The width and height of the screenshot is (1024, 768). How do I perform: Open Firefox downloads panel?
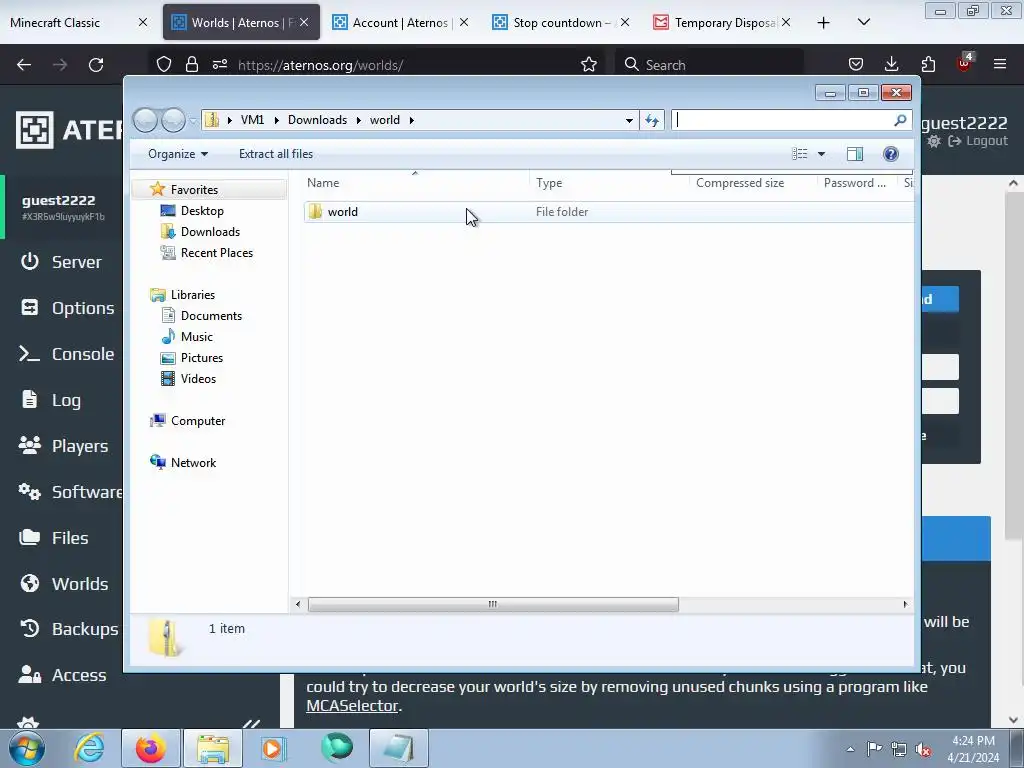891,64
